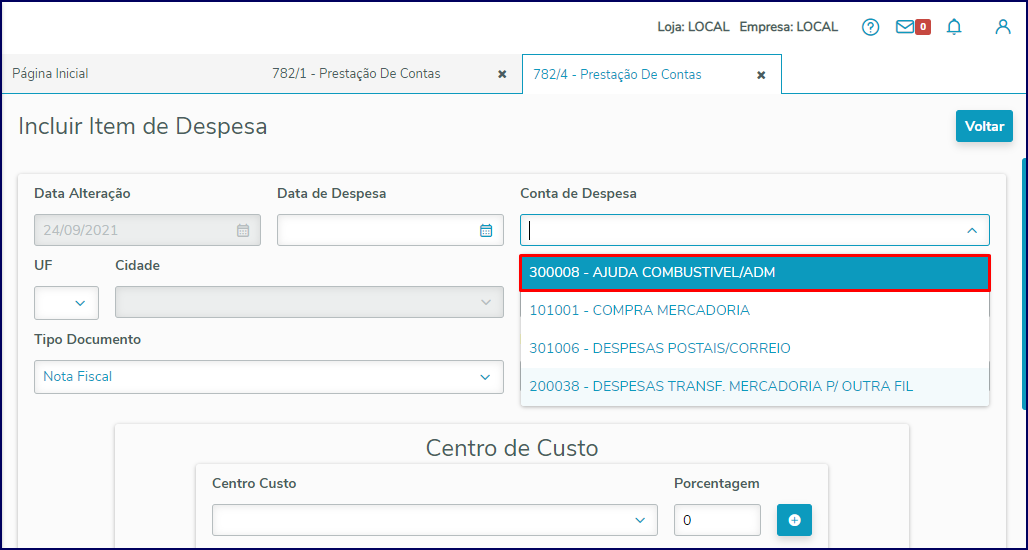Click the calendar icon in Data de Despesa
This screenshot has height=550, width=1028.
click(486, 230)
